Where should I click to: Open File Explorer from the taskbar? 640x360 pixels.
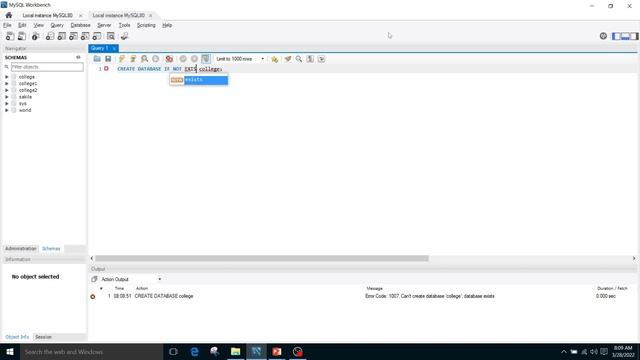[236, 352]
